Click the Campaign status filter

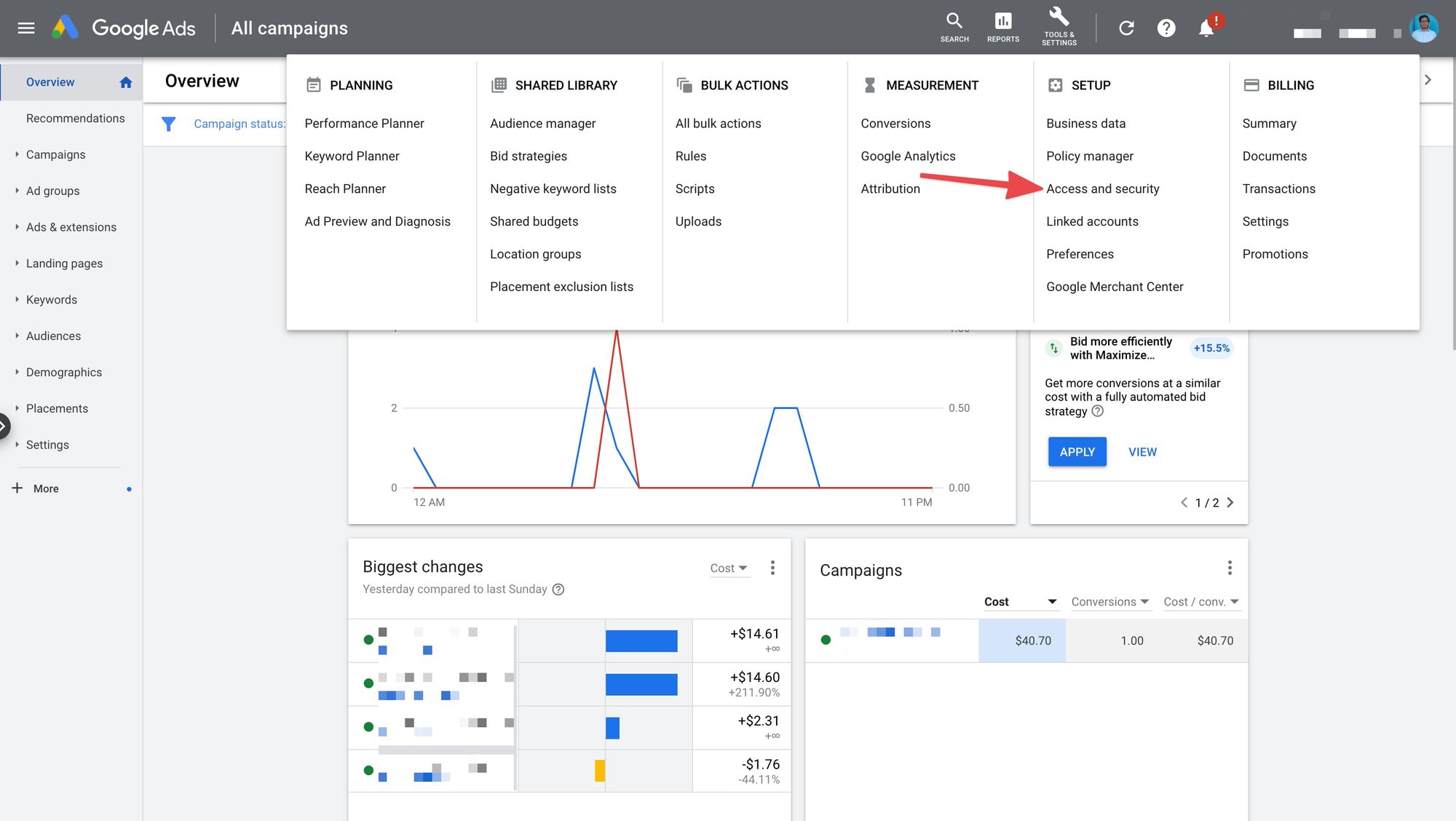[x=240, y=124]
